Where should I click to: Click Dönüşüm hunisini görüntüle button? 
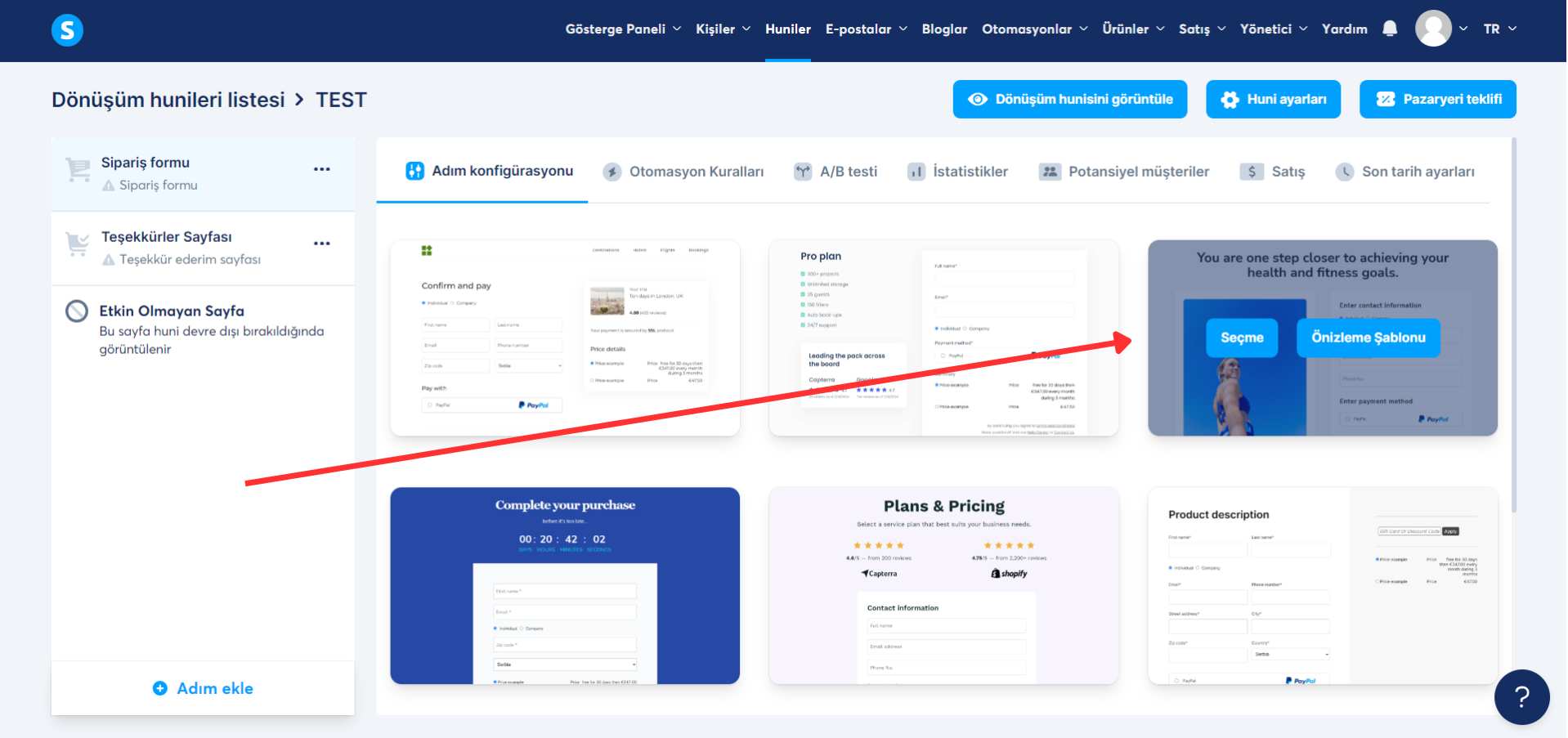click(1070, 99)
